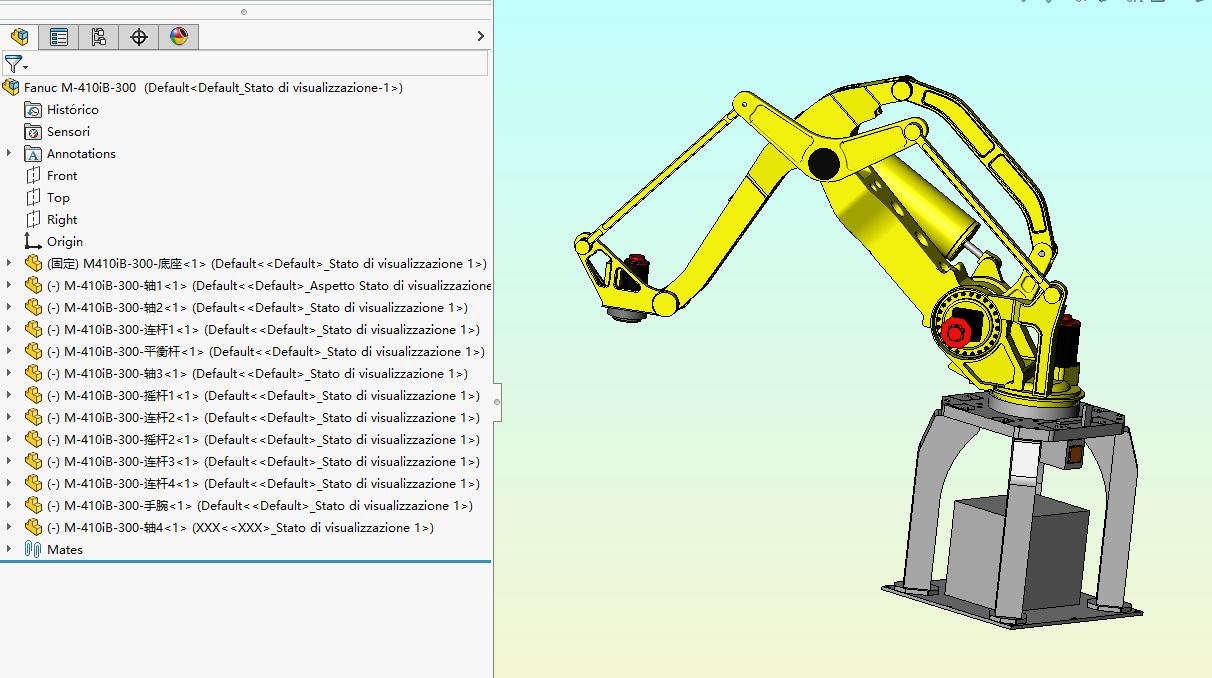The width and height of the screenshot is (1212, 678).
Task: Click the M410iB-300-底座<1> component icon
Action: click(33, 264)
